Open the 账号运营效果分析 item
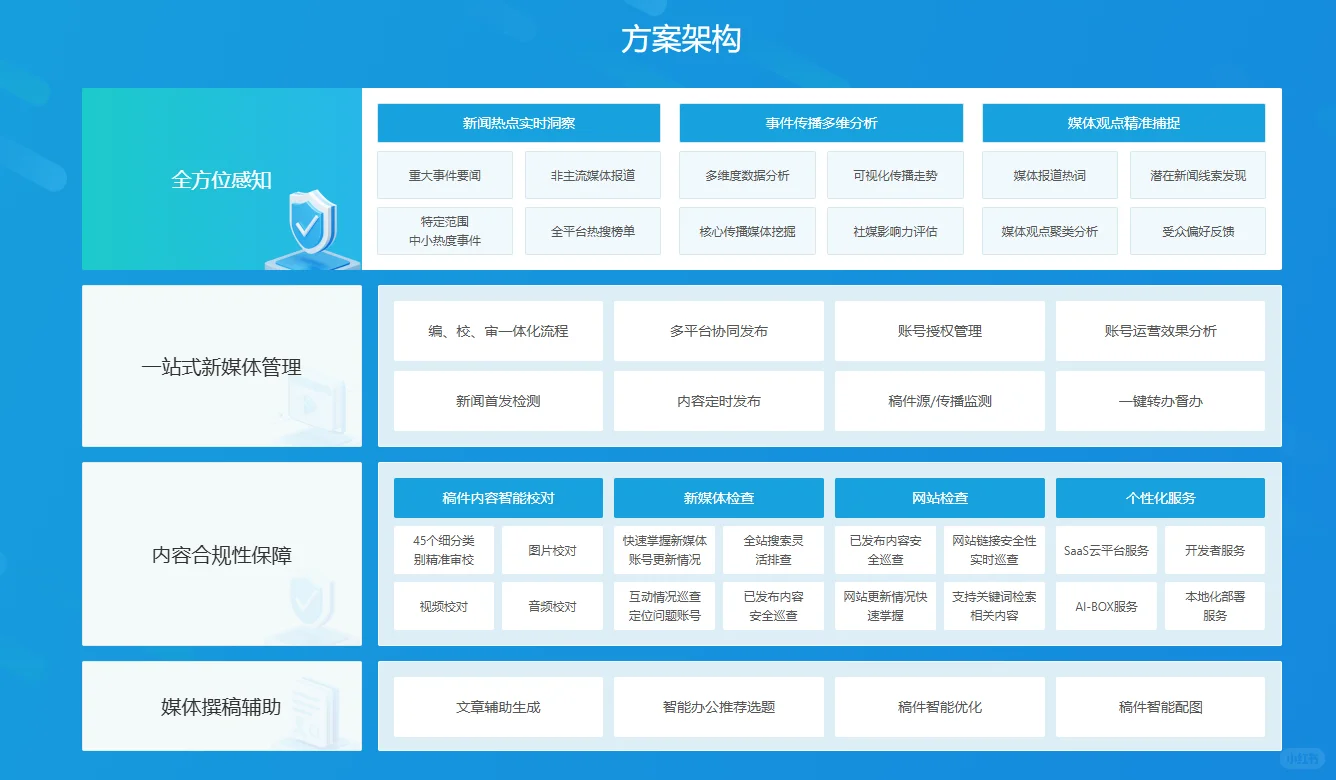The height and width of the screenshot is (780, 1336). tap(1160, 331)
